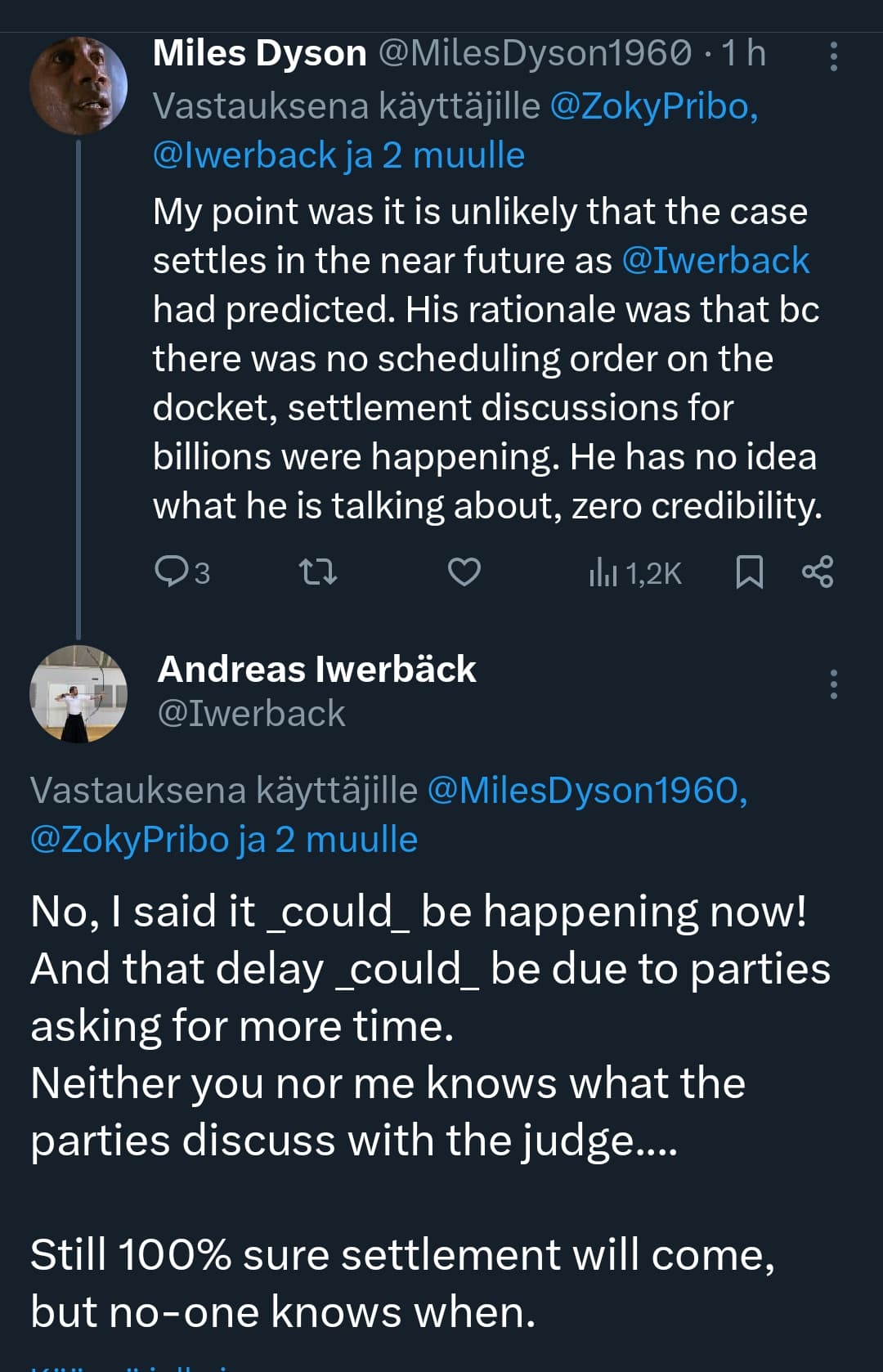
Task: Open @ZokyPribo mention in Miles Dyson's reply header
Action: pyautogui.click(x=654, y=106)
